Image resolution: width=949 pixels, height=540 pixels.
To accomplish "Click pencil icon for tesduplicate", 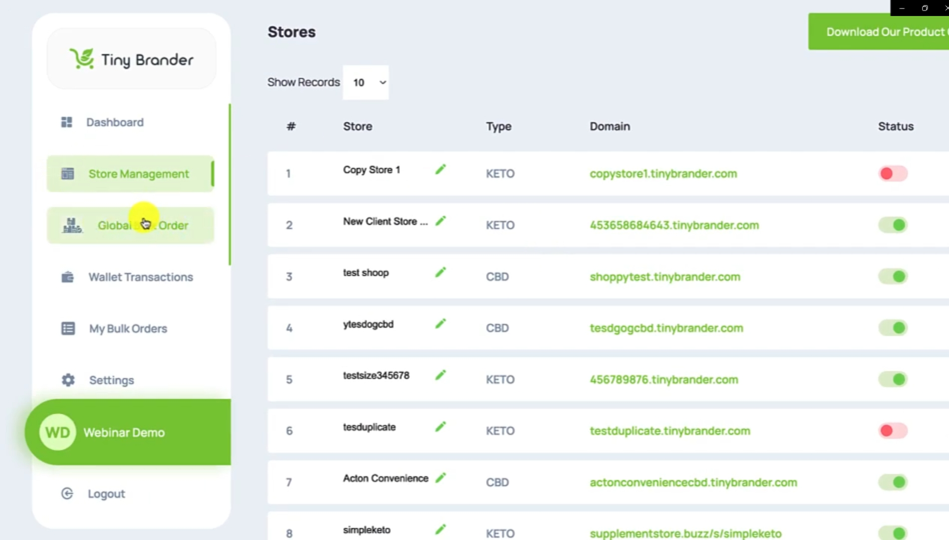I will [x=441, y=427].
